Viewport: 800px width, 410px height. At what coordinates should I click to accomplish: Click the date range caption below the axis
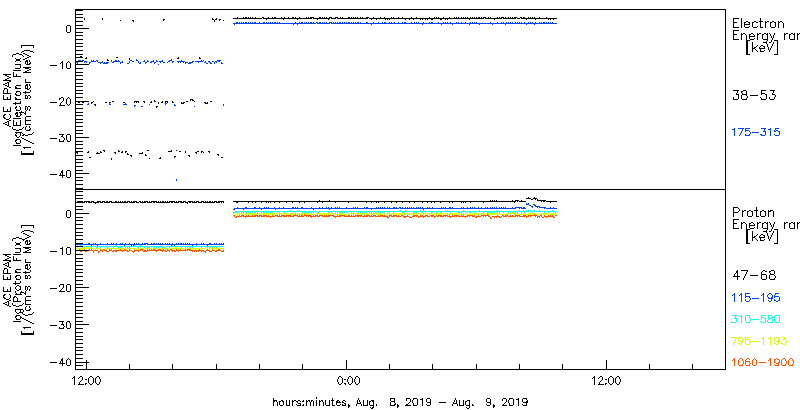pos(401,401)
